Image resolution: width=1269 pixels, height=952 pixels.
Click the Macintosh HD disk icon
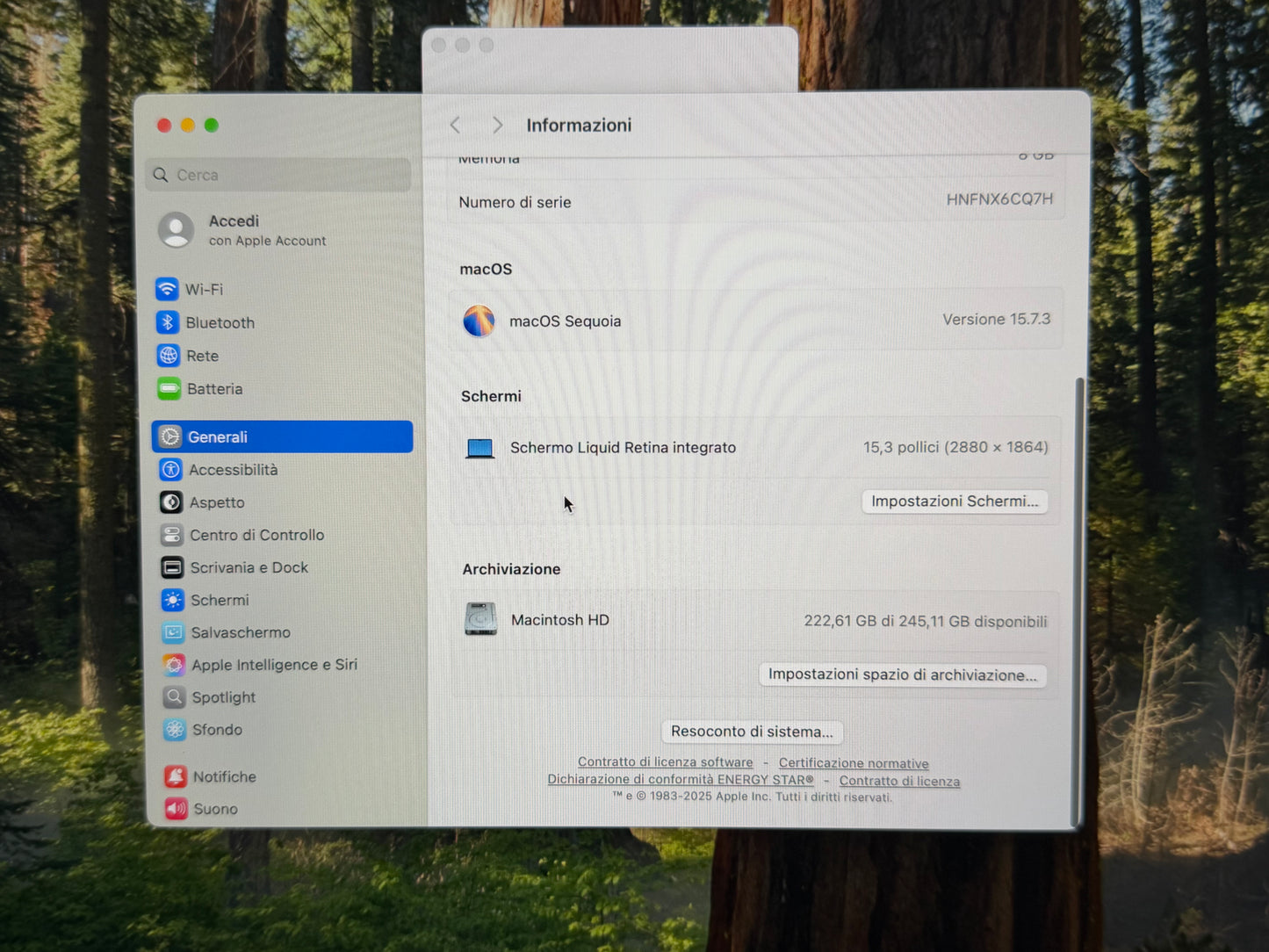[x=480, y=619]
